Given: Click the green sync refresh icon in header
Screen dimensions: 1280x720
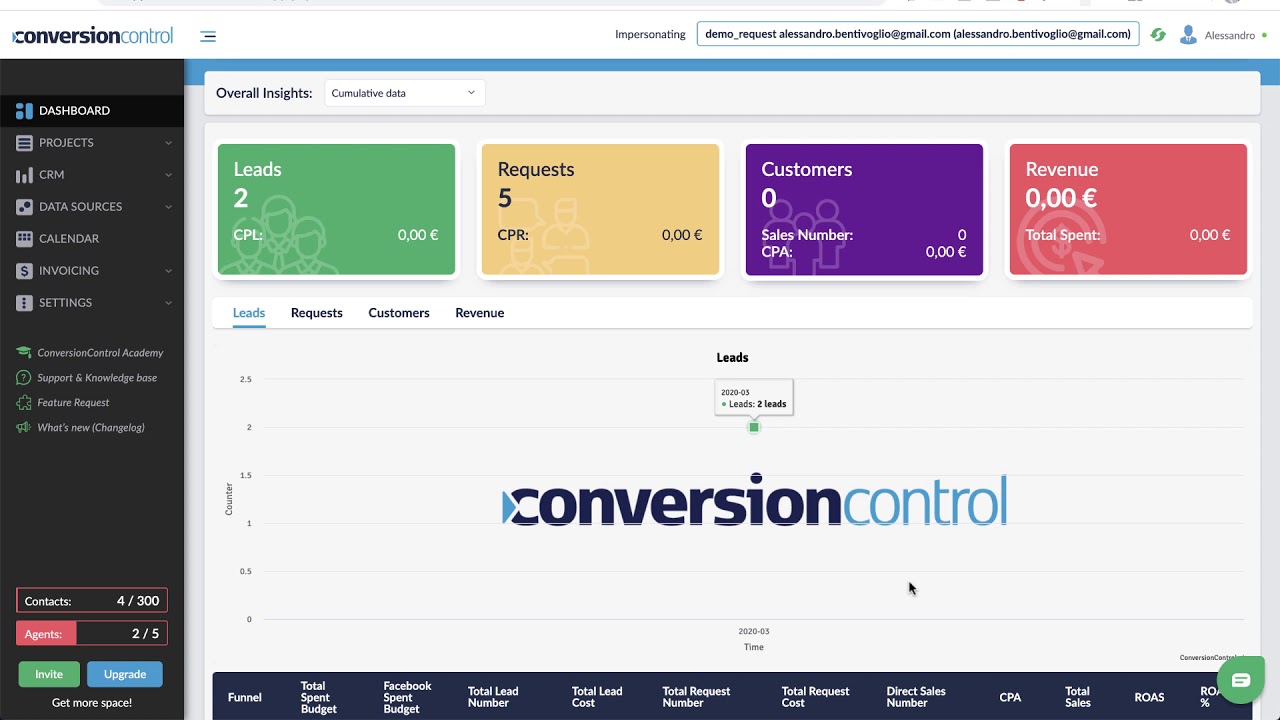Looking at the screenshot, I should pos(1158,35).
